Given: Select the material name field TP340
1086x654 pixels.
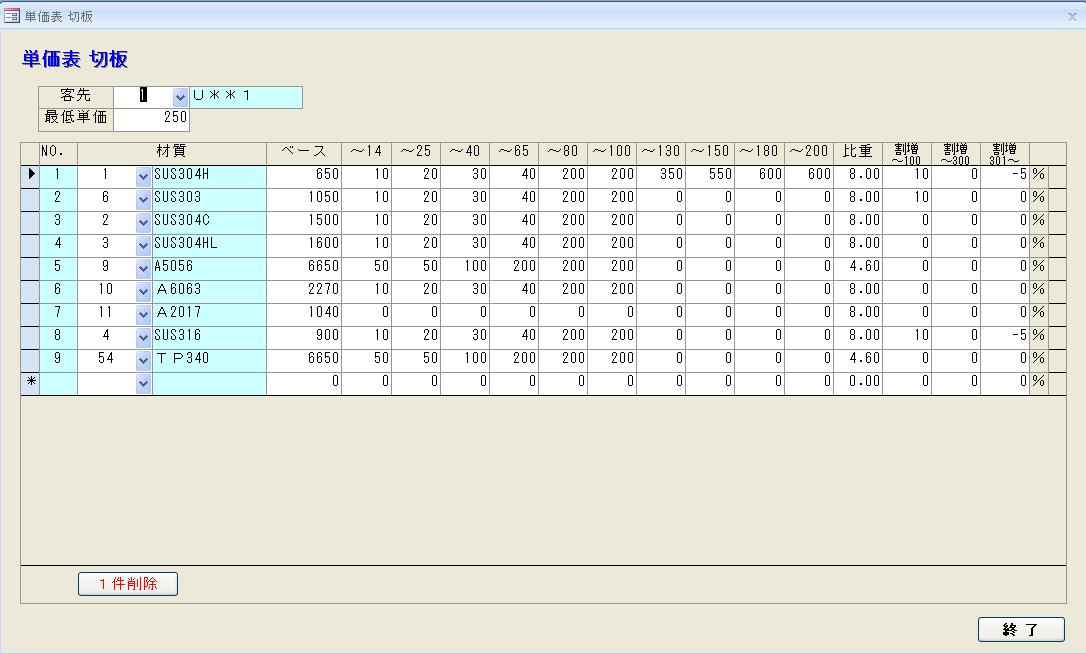Looking at the screenshot, I should click(x=209, y=359).
